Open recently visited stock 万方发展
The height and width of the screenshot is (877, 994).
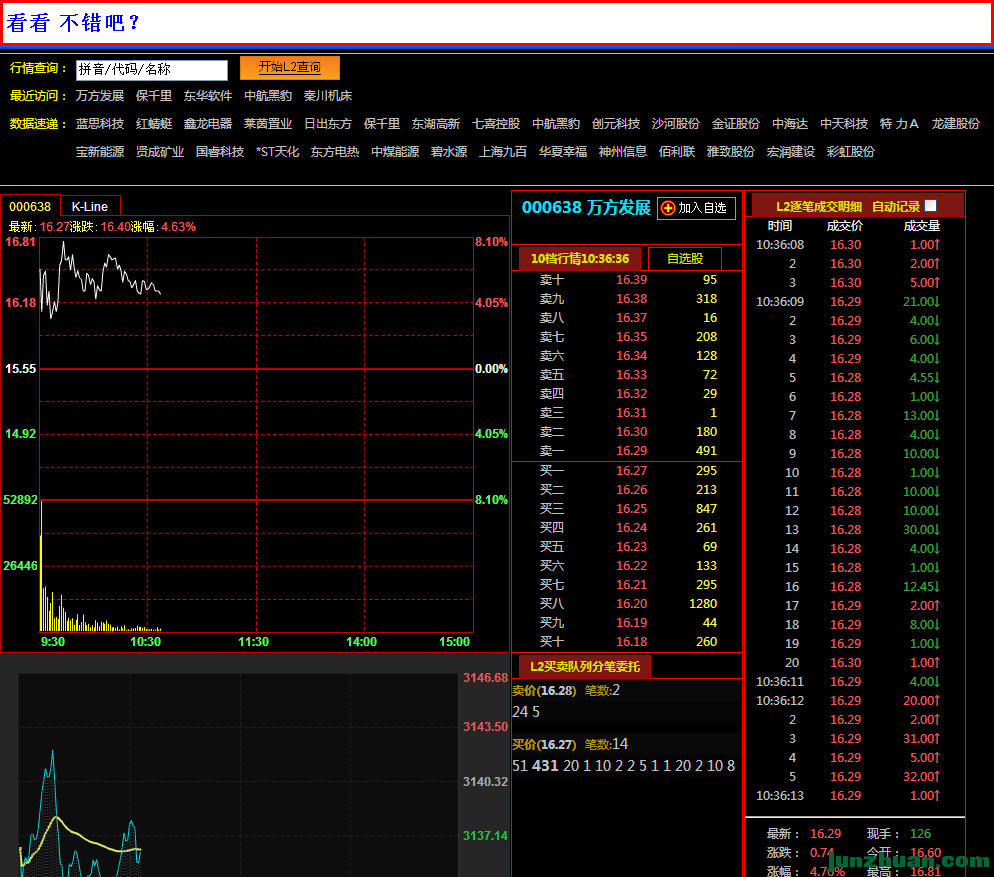click(x=100, y=96)
